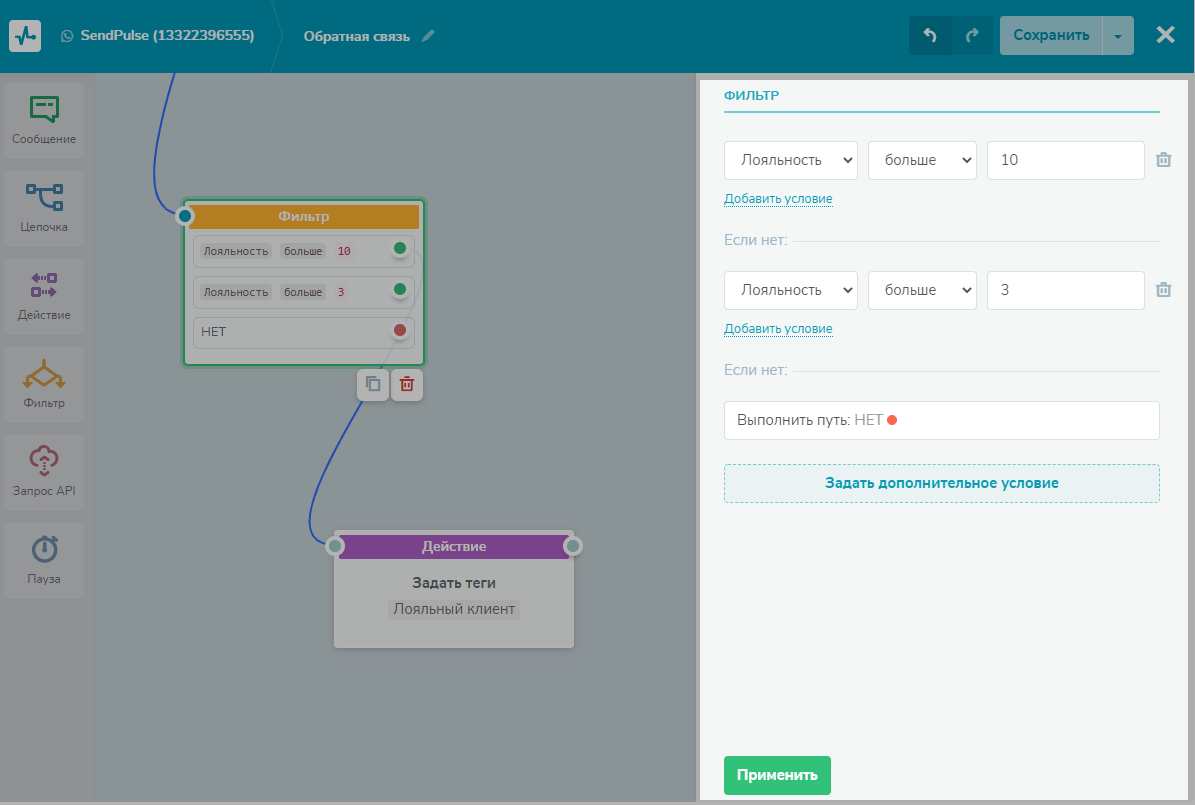
Task: Click the Применить button
Action: (x=777, y=775)
